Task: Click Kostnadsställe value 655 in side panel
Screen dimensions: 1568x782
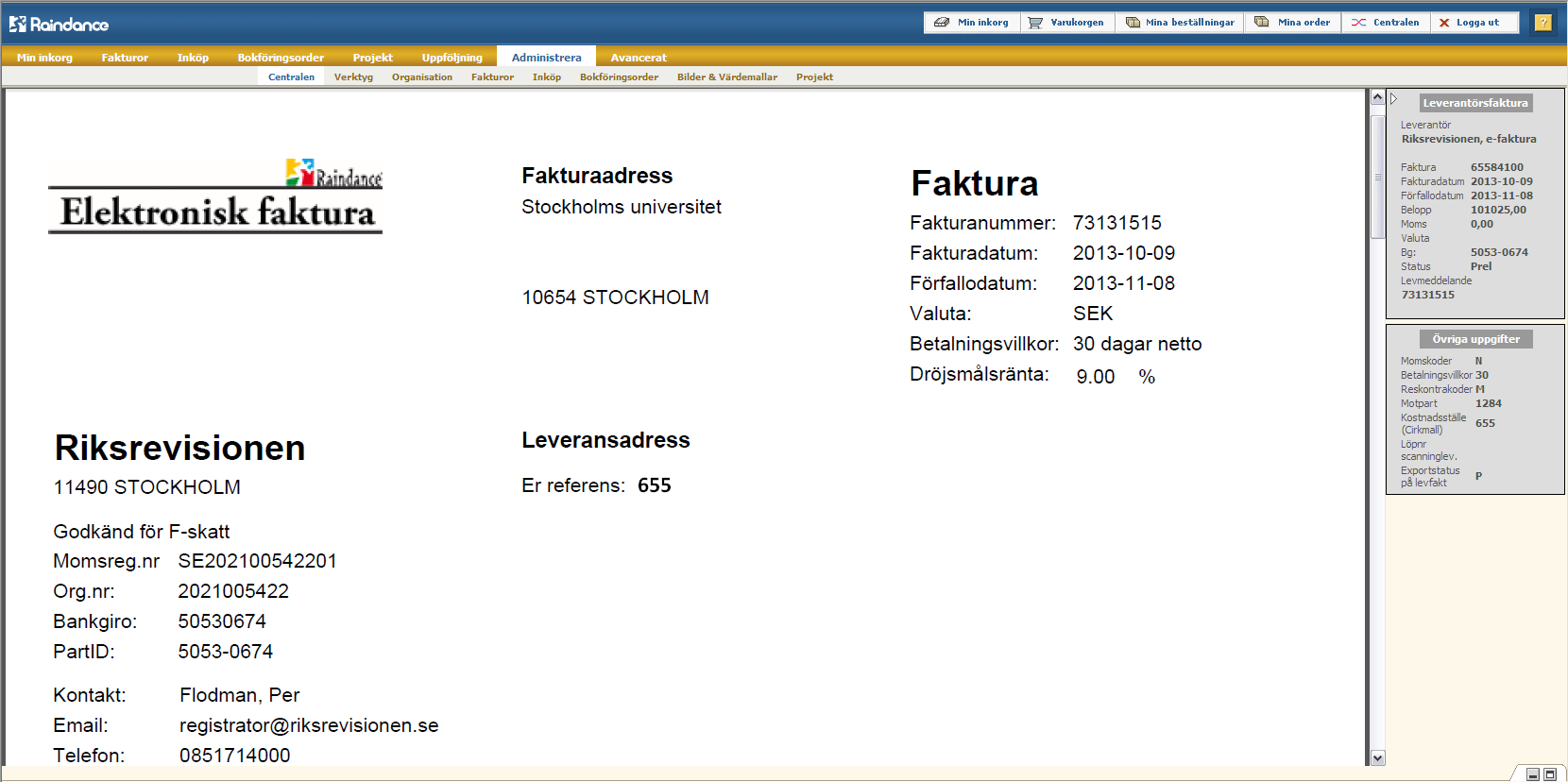Action: pyautogui.click(x=1485, y=423)
